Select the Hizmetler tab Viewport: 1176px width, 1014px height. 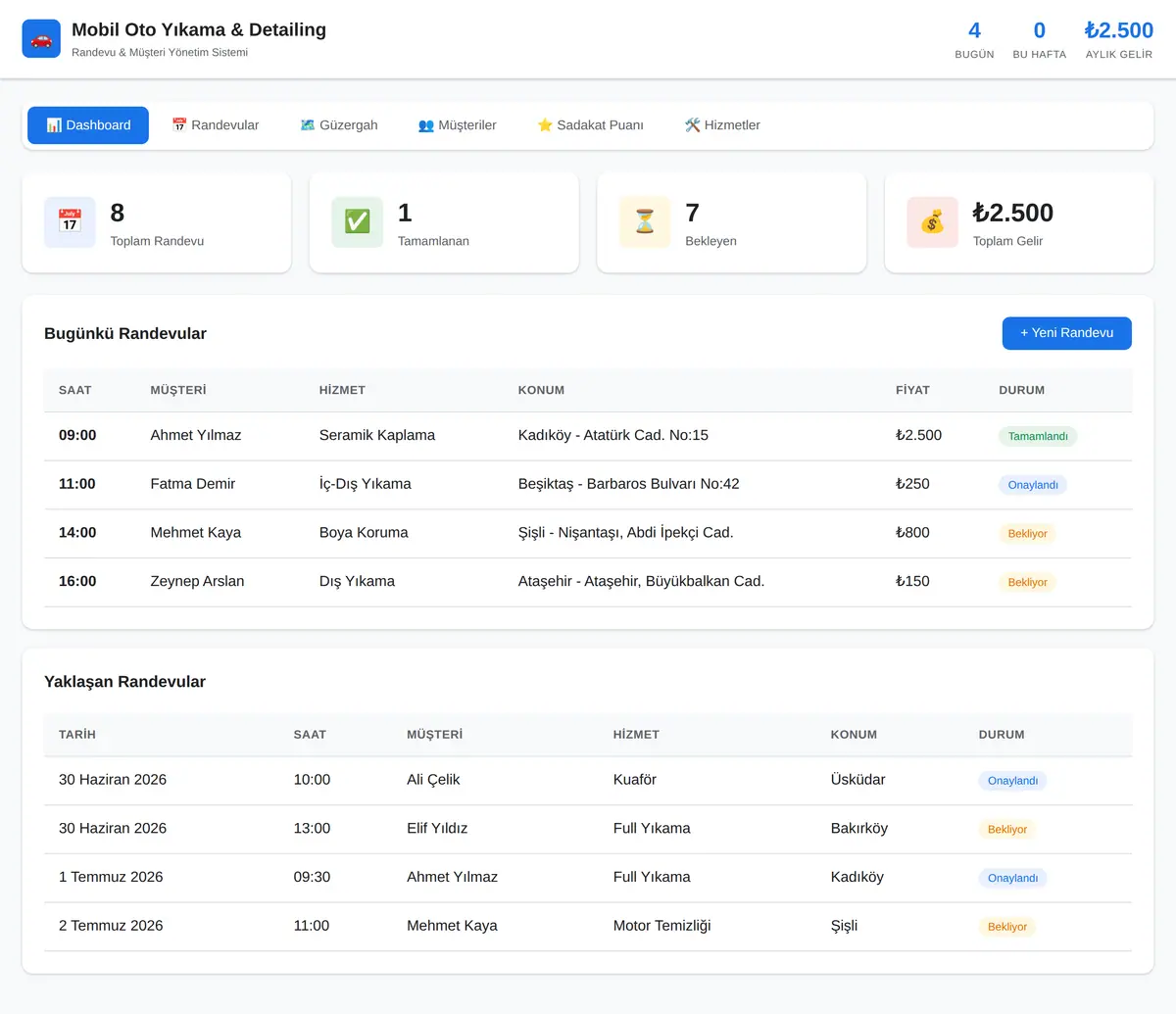point(722,125)
